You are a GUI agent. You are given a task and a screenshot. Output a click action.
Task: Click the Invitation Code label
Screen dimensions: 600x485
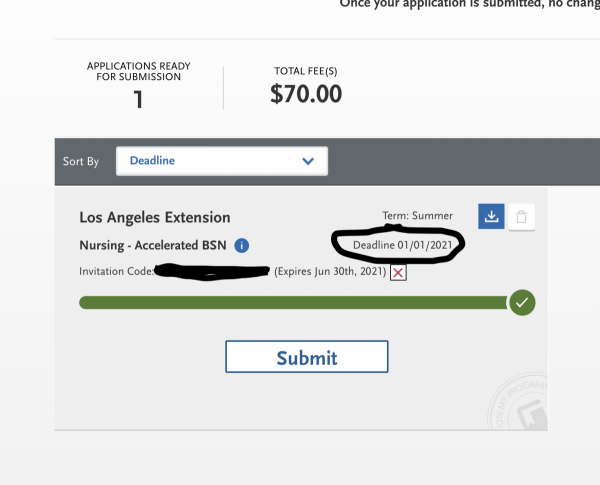coord(116,272)
